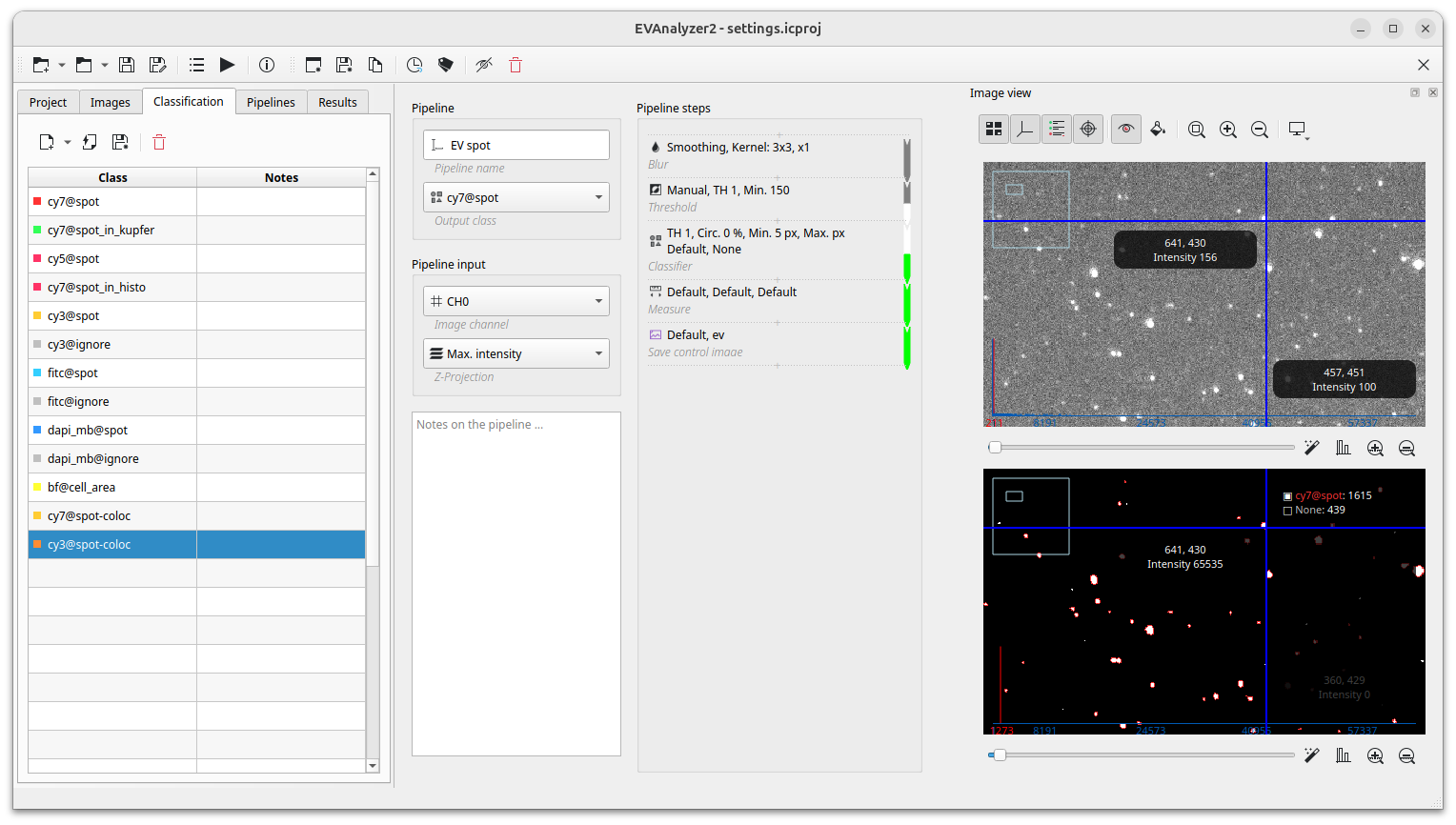Open the new project dropdown arrow
This screenshot has width=1456, height=825.
tap(62, 65)
